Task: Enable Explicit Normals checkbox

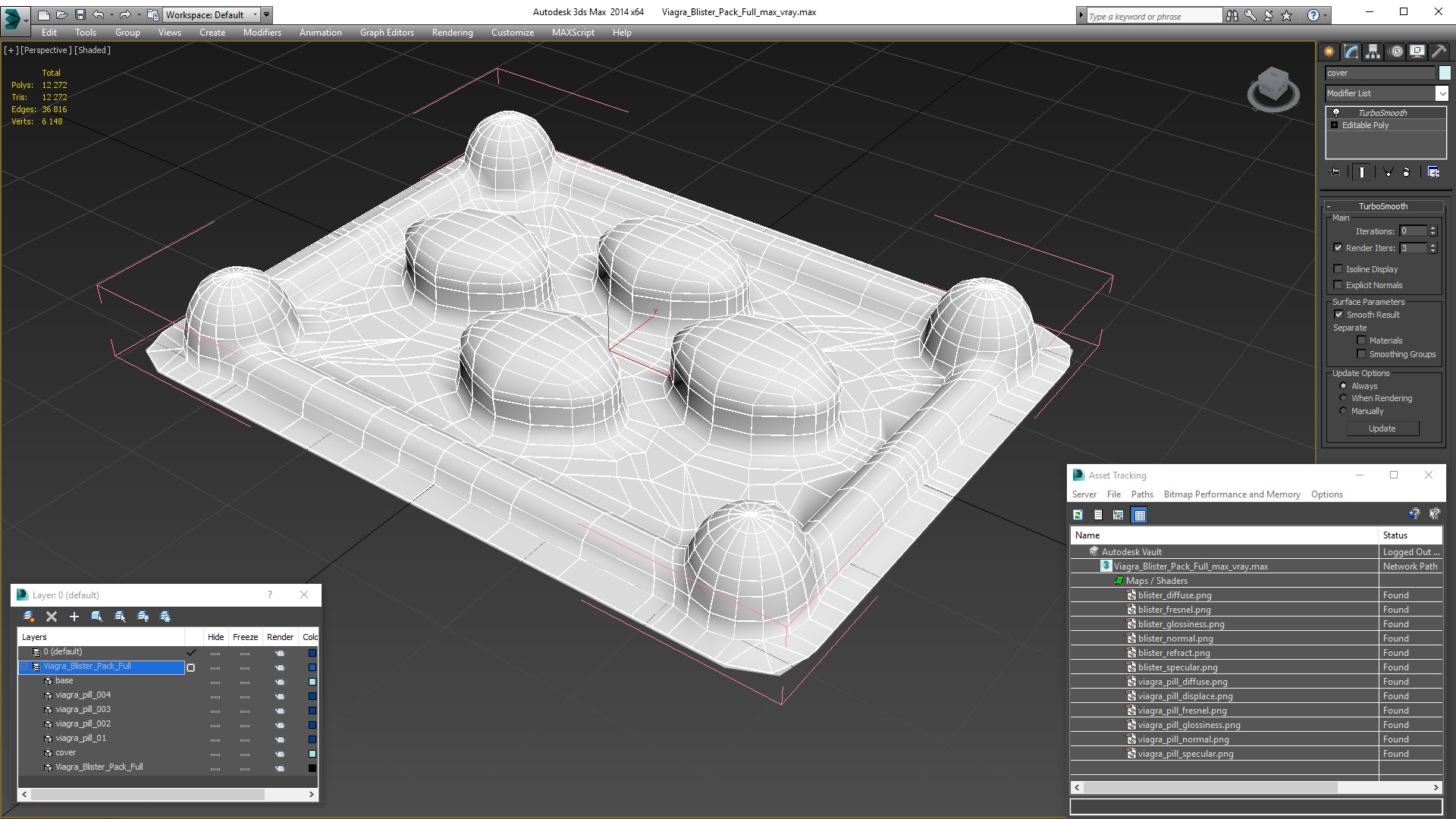Action: tap(1338, 285)
